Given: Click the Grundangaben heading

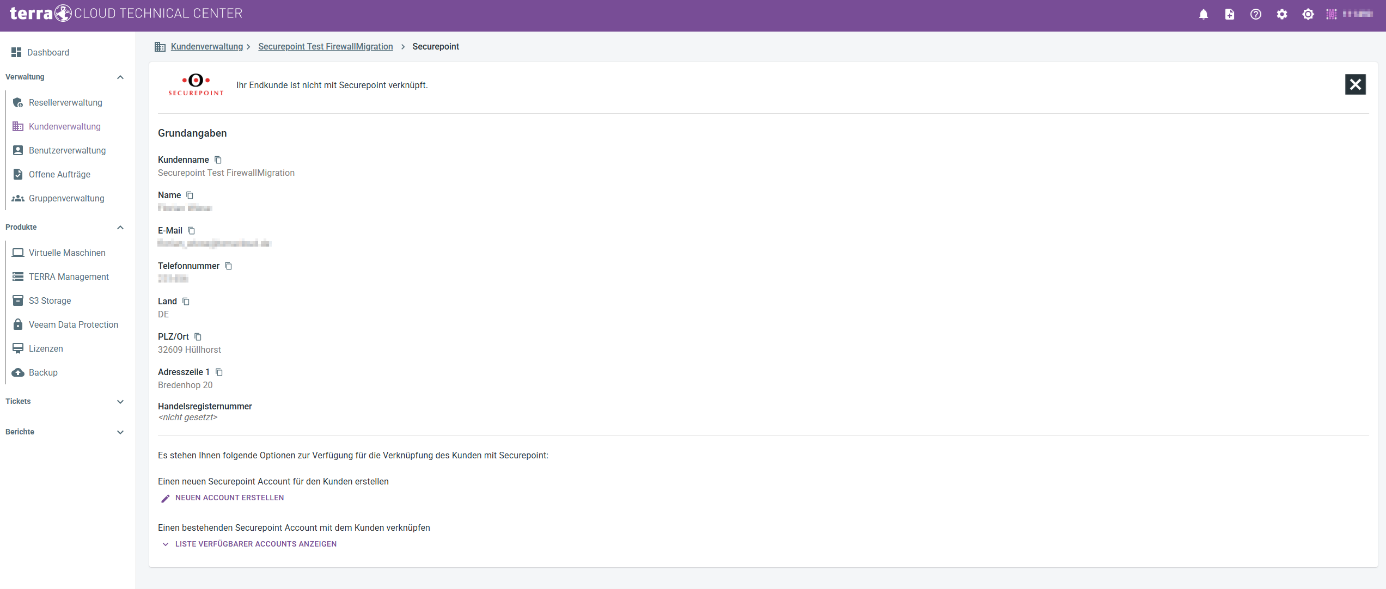Looking at the screenshot, I should pyautogui.click(x=192, y=133).
